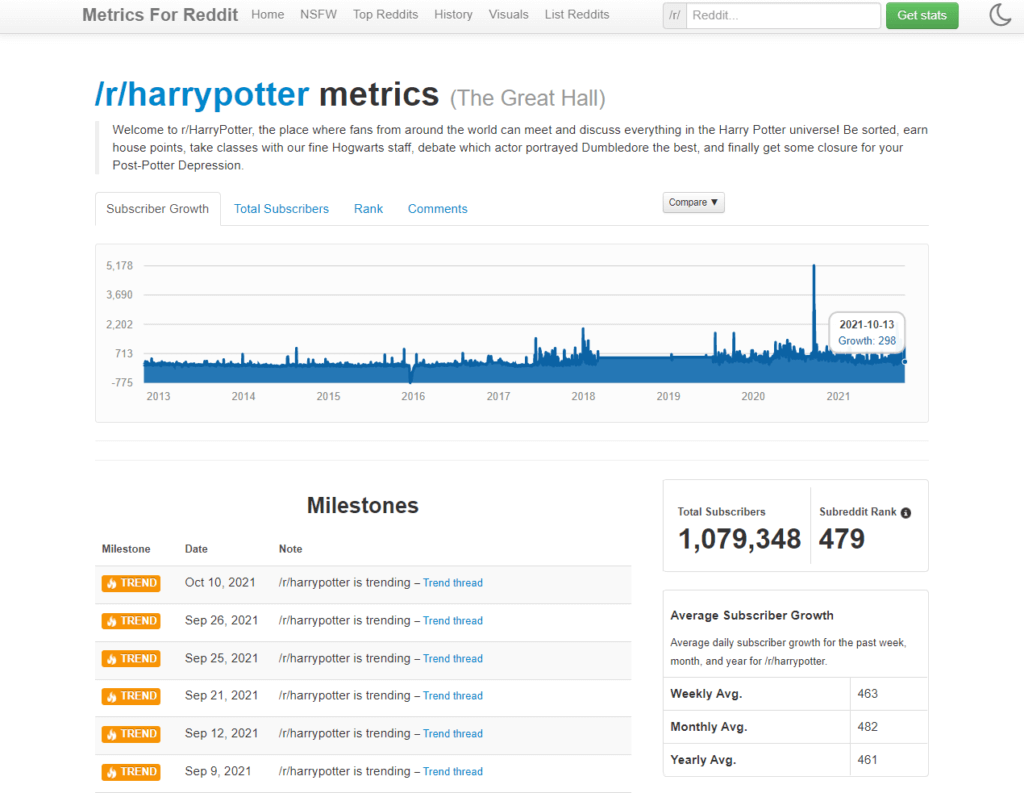Screen dimensions: 1024x793
Task: Open the /r/harrypotter heading link
Action: click(x=202, y=94)
